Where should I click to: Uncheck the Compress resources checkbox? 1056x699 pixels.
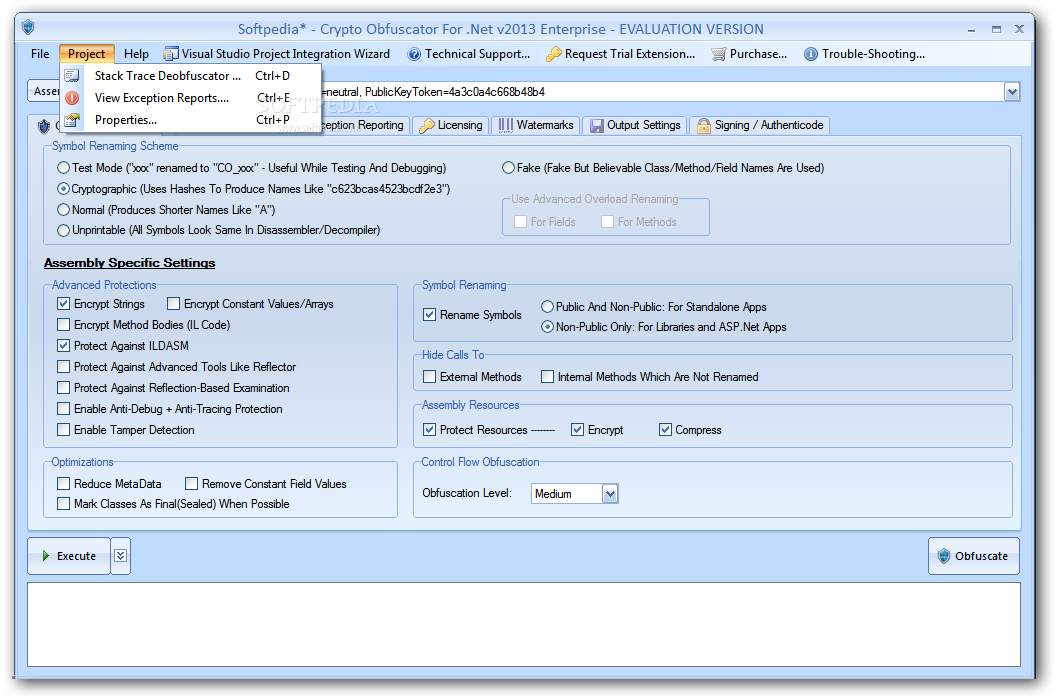point(665,430)
